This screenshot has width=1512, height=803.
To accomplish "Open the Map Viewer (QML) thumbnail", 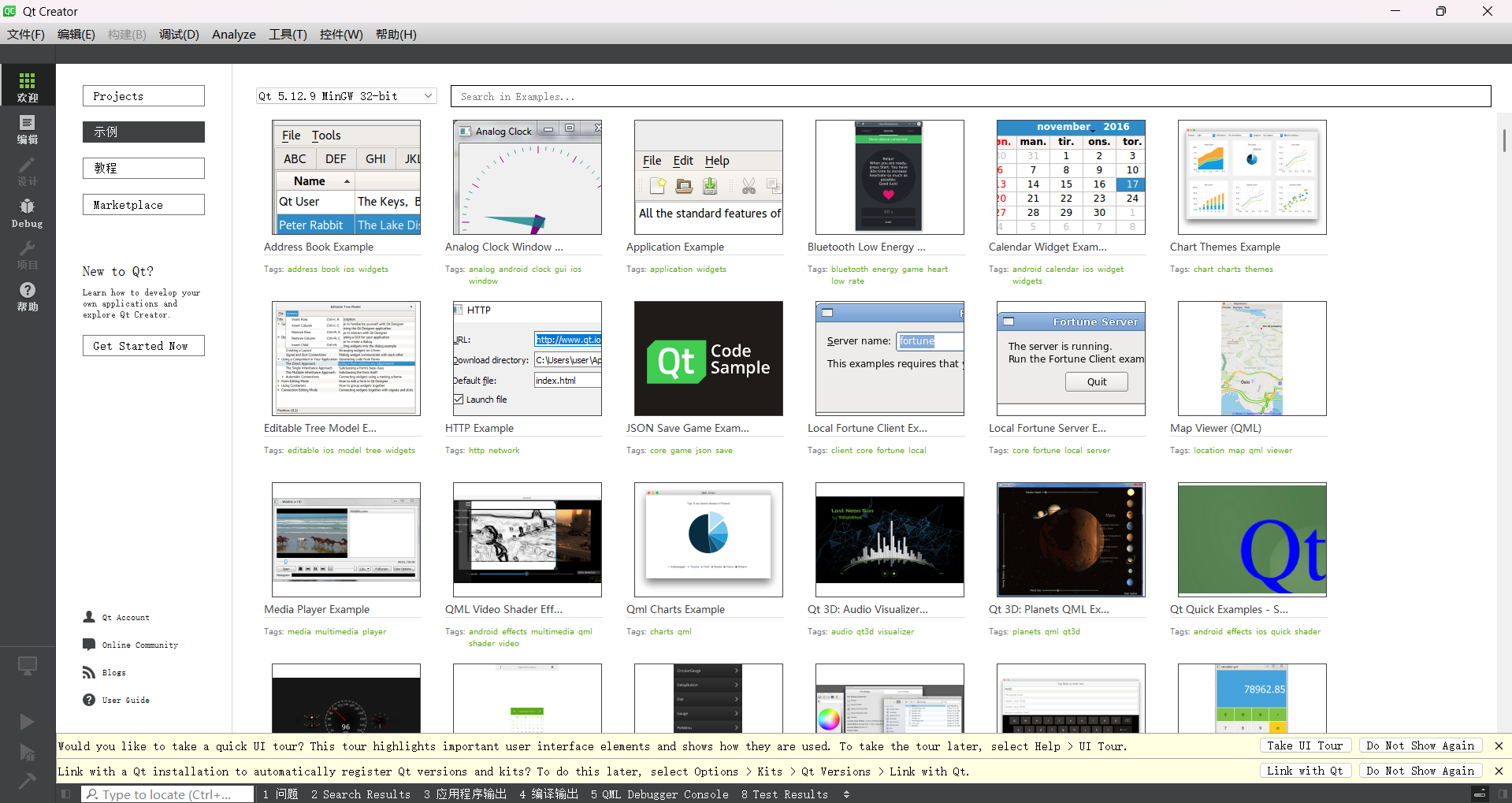I will 1252,359.
